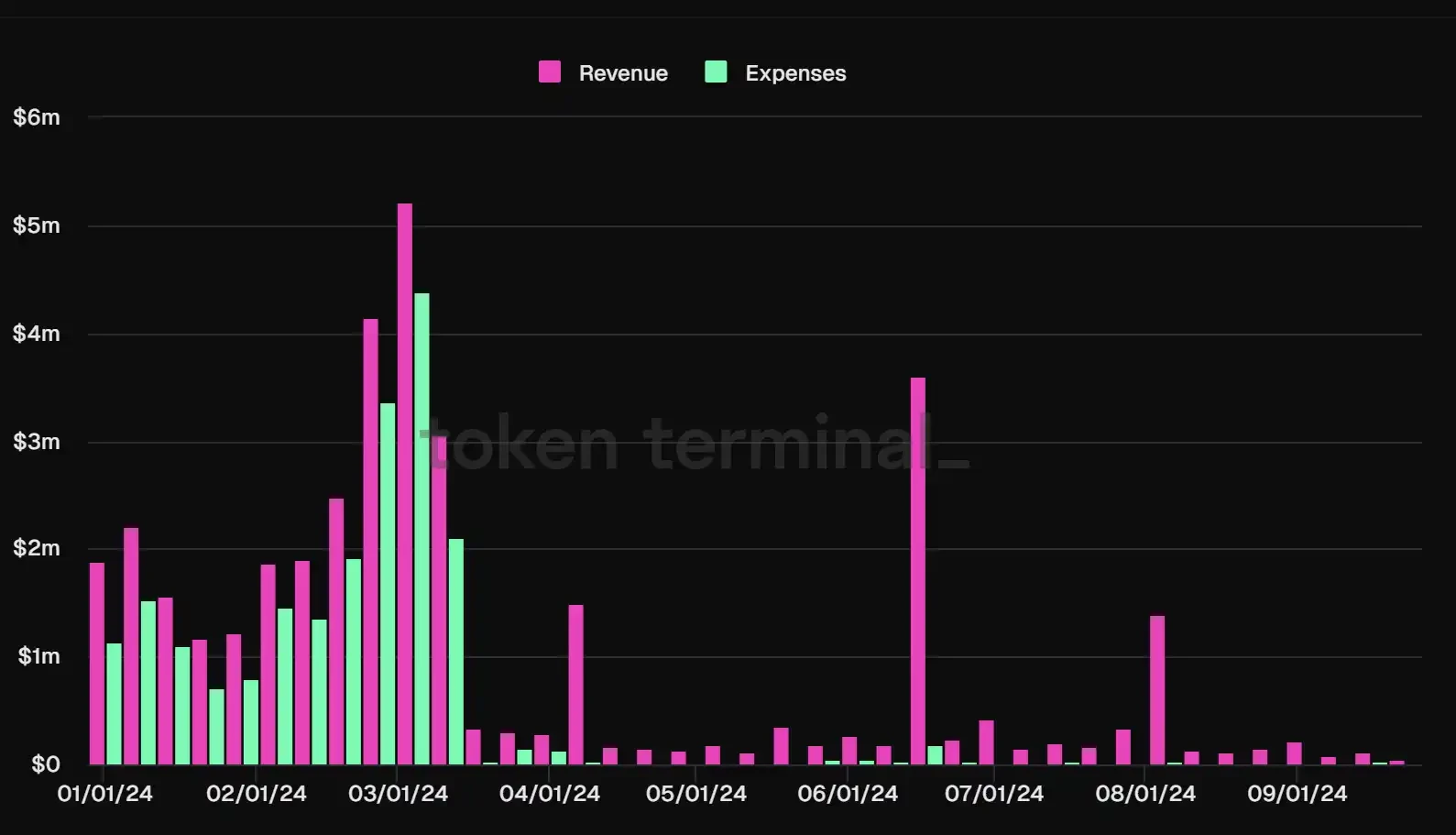Click the green Expenses legend swatch
Viewport: 1456px width, 835px height.
click(x=716, y=72)
